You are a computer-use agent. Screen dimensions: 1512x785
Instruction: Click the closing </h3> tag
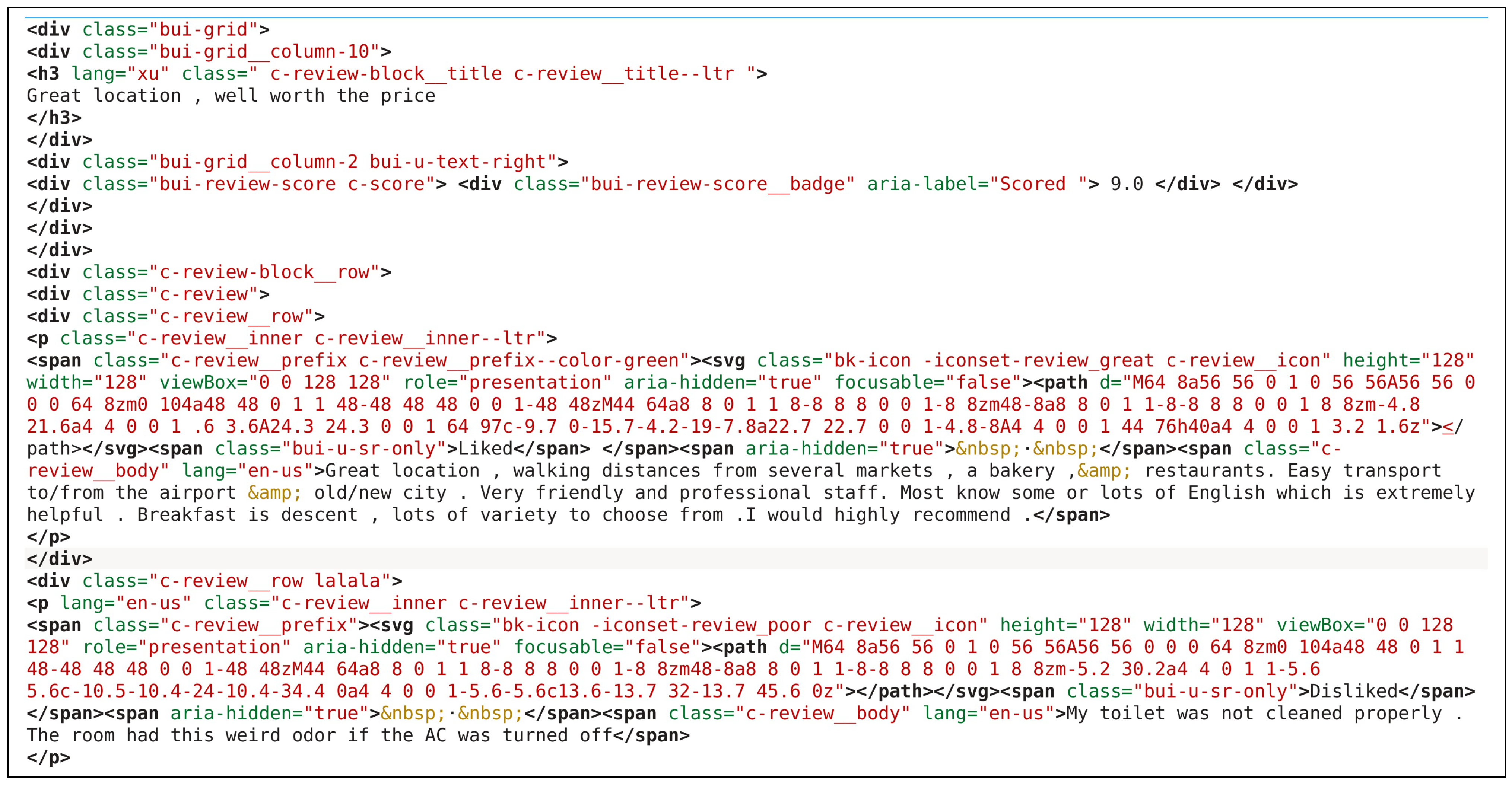54,118
